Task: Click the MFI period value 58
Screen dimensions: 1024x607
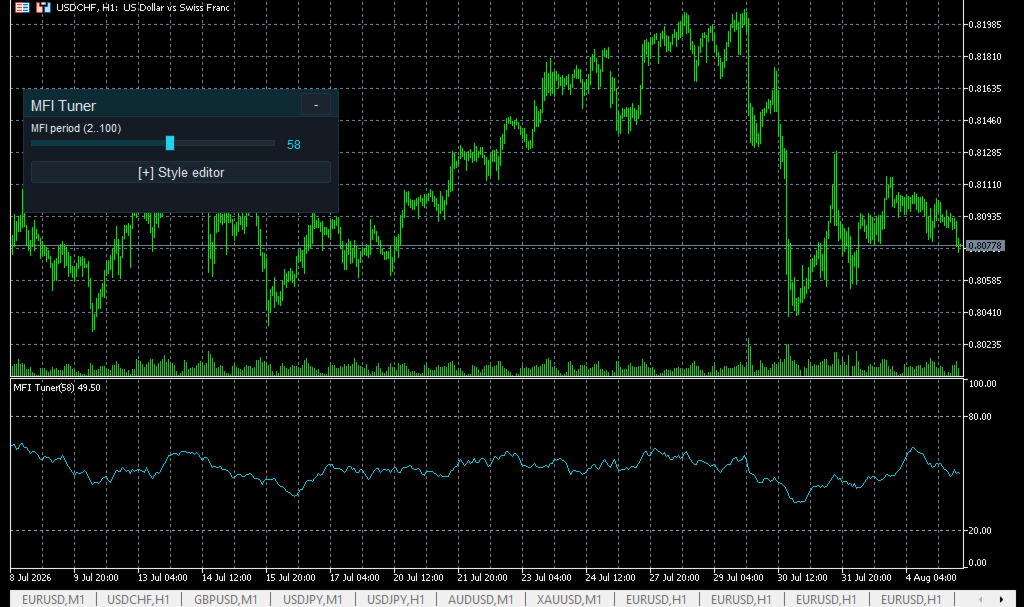Action: (x=294, y=145)
